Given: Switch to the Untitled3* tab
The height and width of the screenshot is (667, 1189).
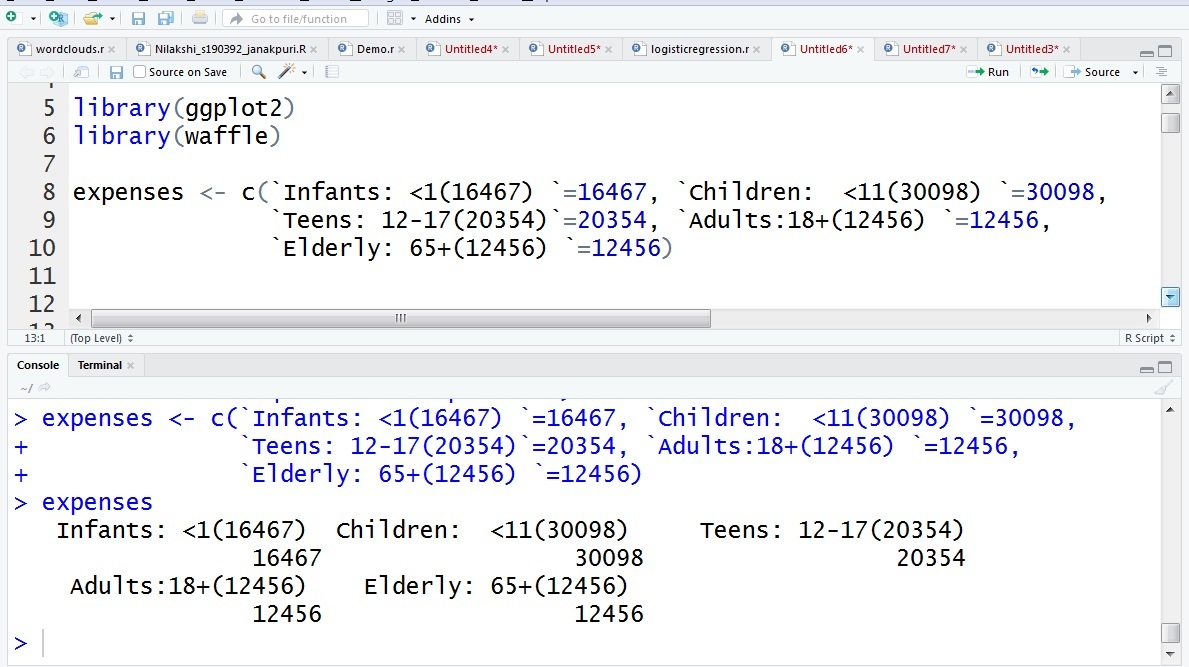Looking at the screenshot, I should [x=1032, y=49].
